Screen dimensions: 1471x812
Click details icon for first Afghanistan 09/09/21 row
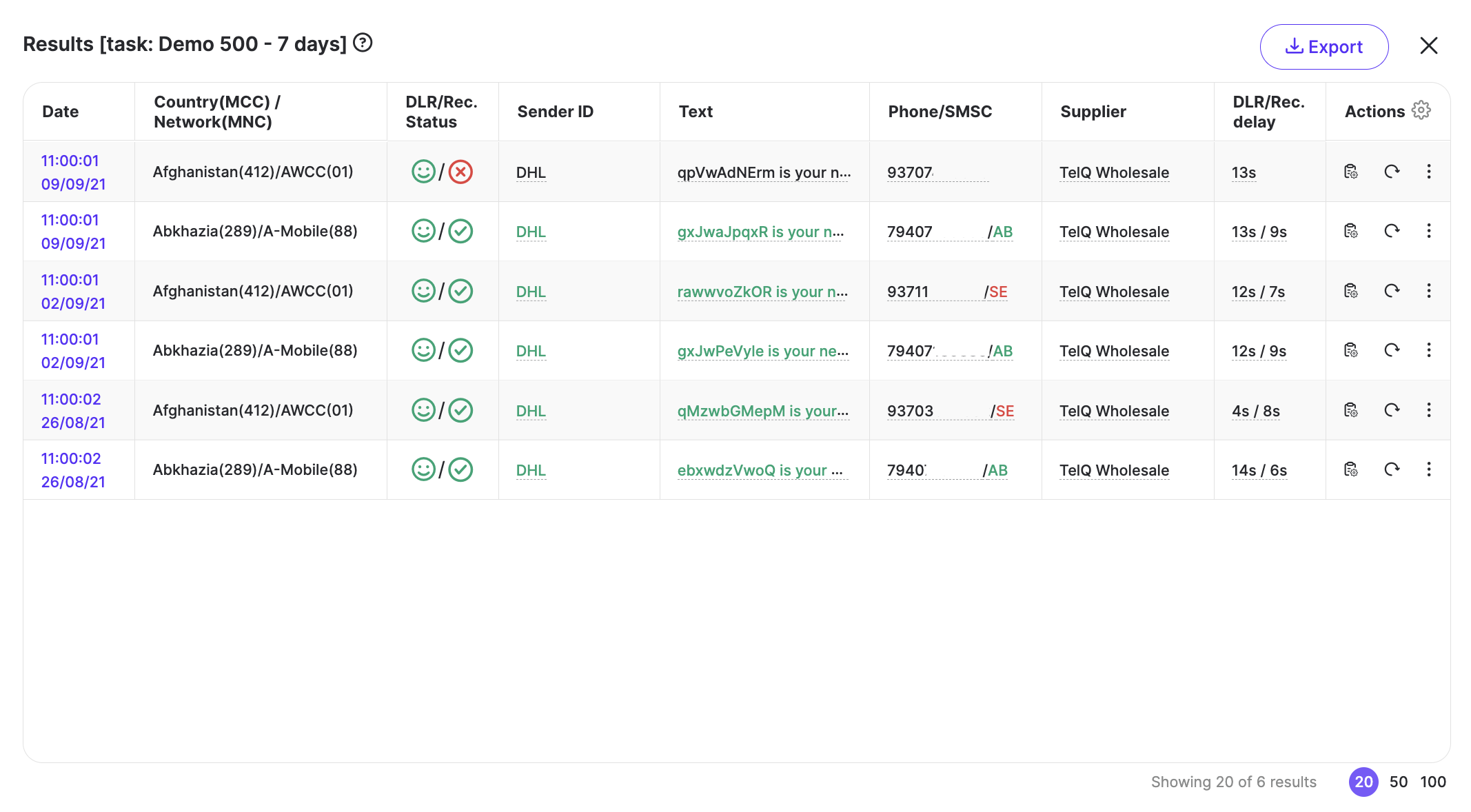pyautogui.click(x=1350, y=172)
